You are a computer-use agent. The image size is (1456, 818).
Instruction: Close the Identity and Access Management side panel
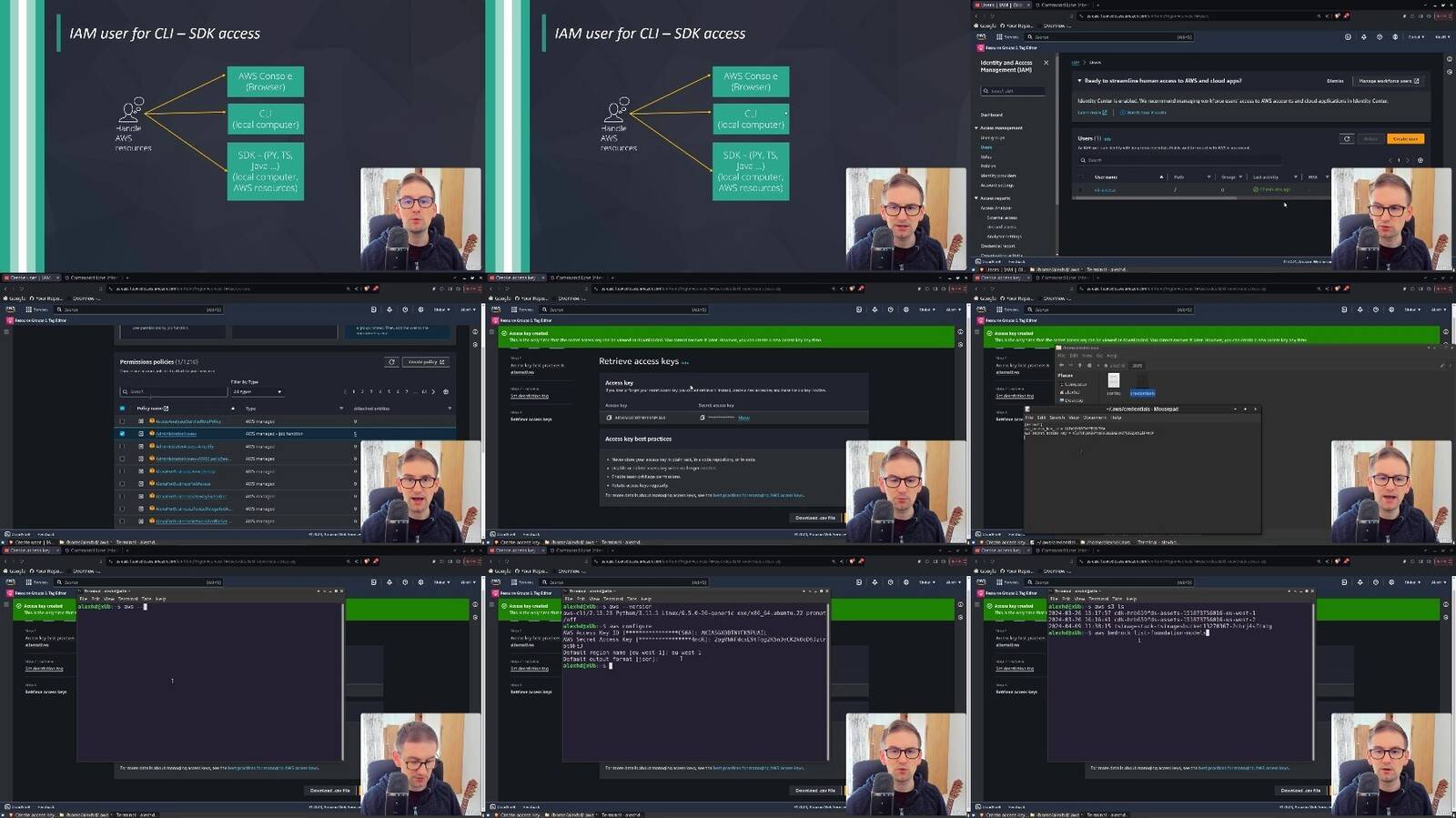1046,63
